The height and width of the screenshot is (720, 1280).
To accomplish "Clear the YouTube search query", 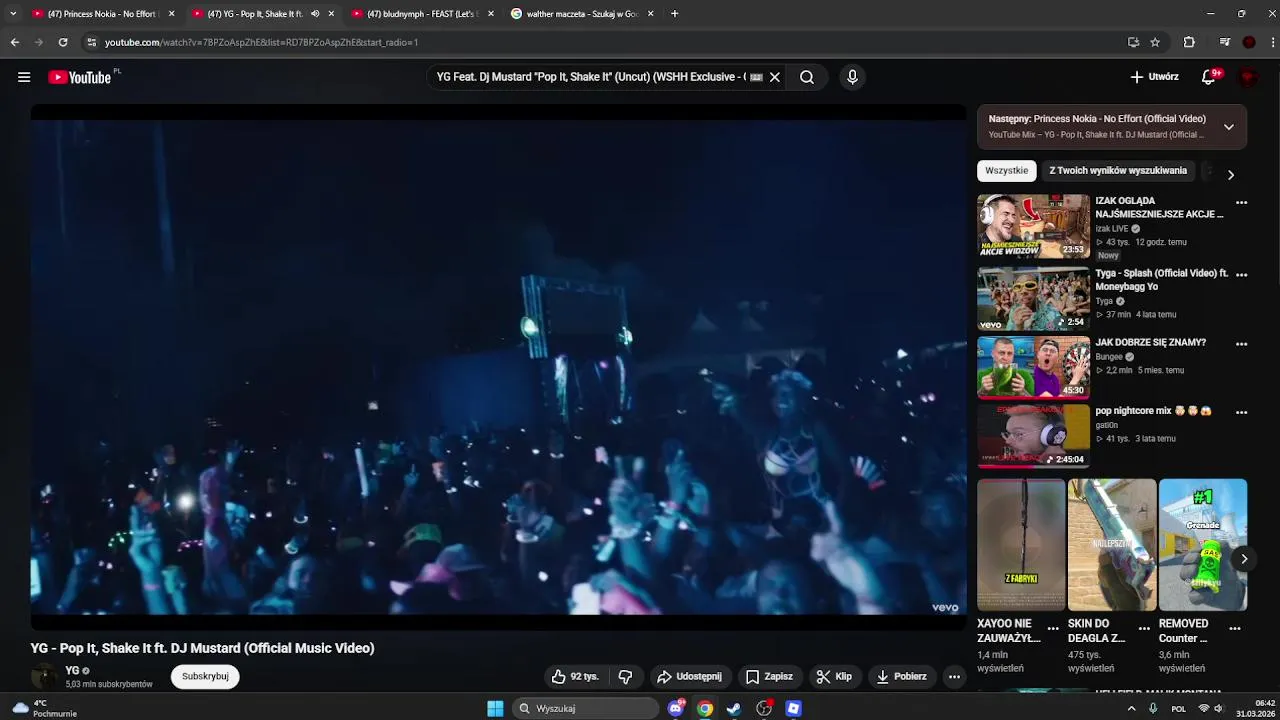I will 774,77.
